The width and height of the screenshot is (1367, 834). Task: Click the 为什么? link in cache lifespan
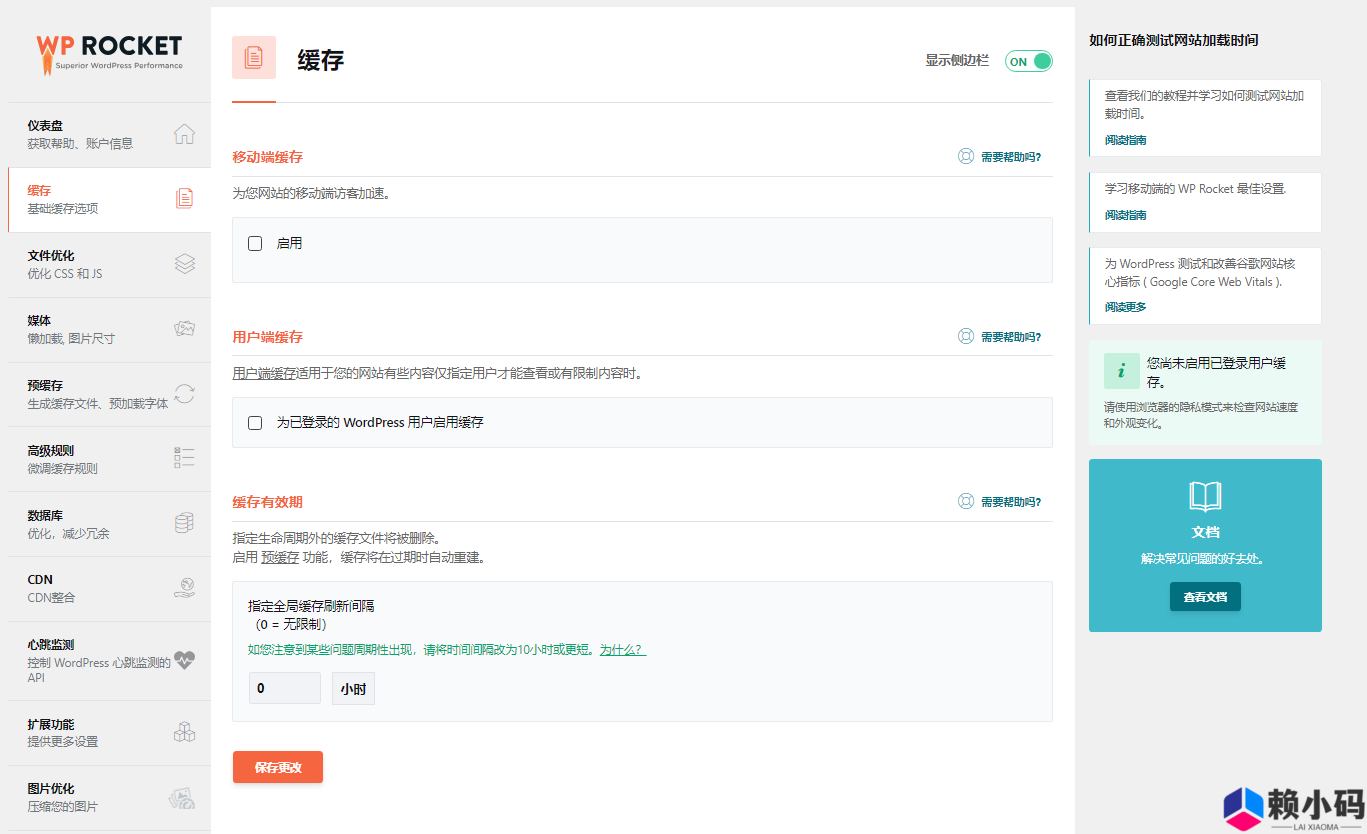click(622, 650)
